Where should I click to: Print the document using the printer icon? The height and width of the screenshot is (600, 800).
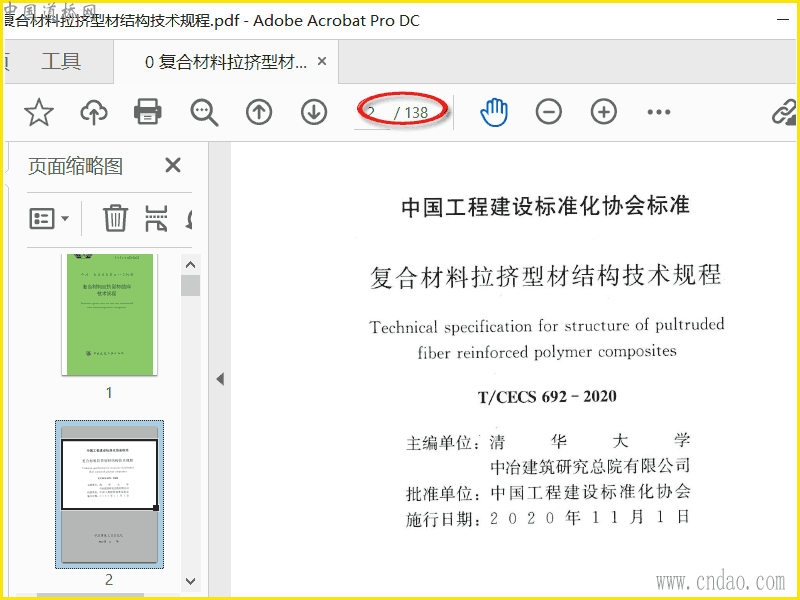pos(148,112)
